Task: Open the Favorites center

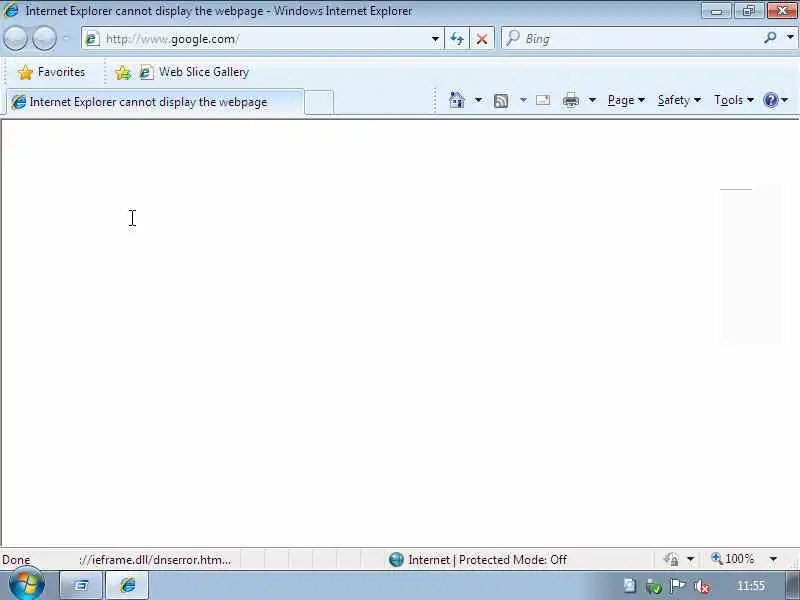Action: coord(51,72)
